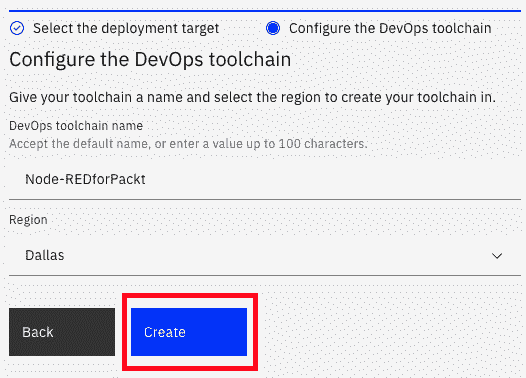
Task: Click the Create button
Action: 189,332
